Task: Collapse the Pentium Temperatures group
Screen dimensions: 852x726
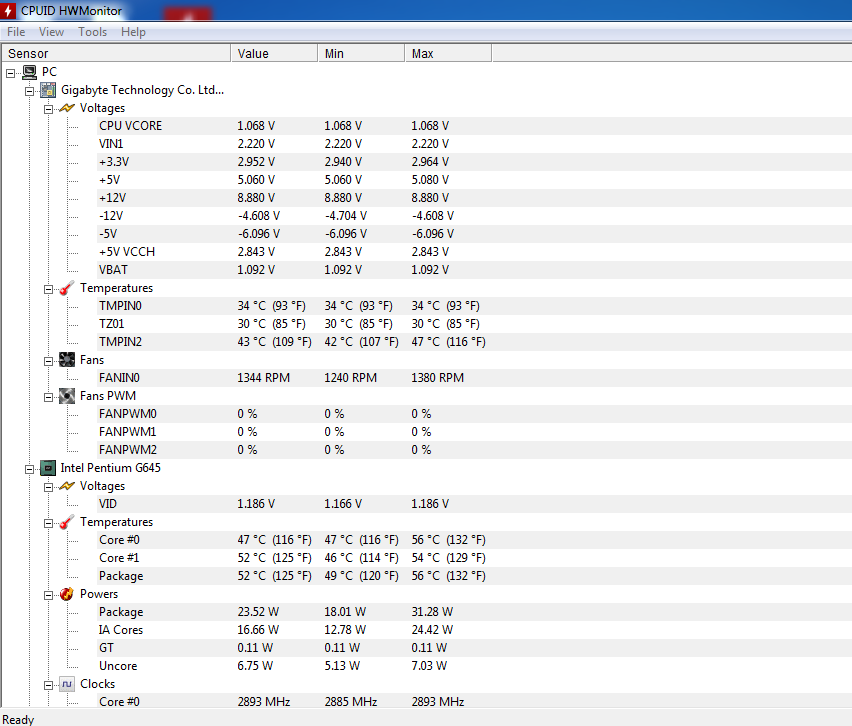Action: [x=48, y=523]
